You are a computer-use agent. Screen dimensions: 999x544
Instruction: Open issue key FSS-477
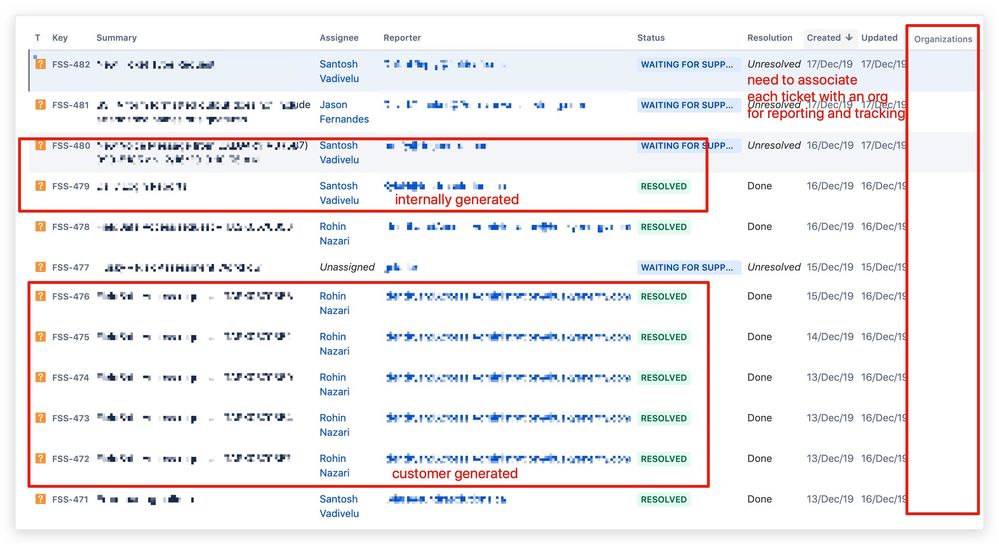[71, 268]
